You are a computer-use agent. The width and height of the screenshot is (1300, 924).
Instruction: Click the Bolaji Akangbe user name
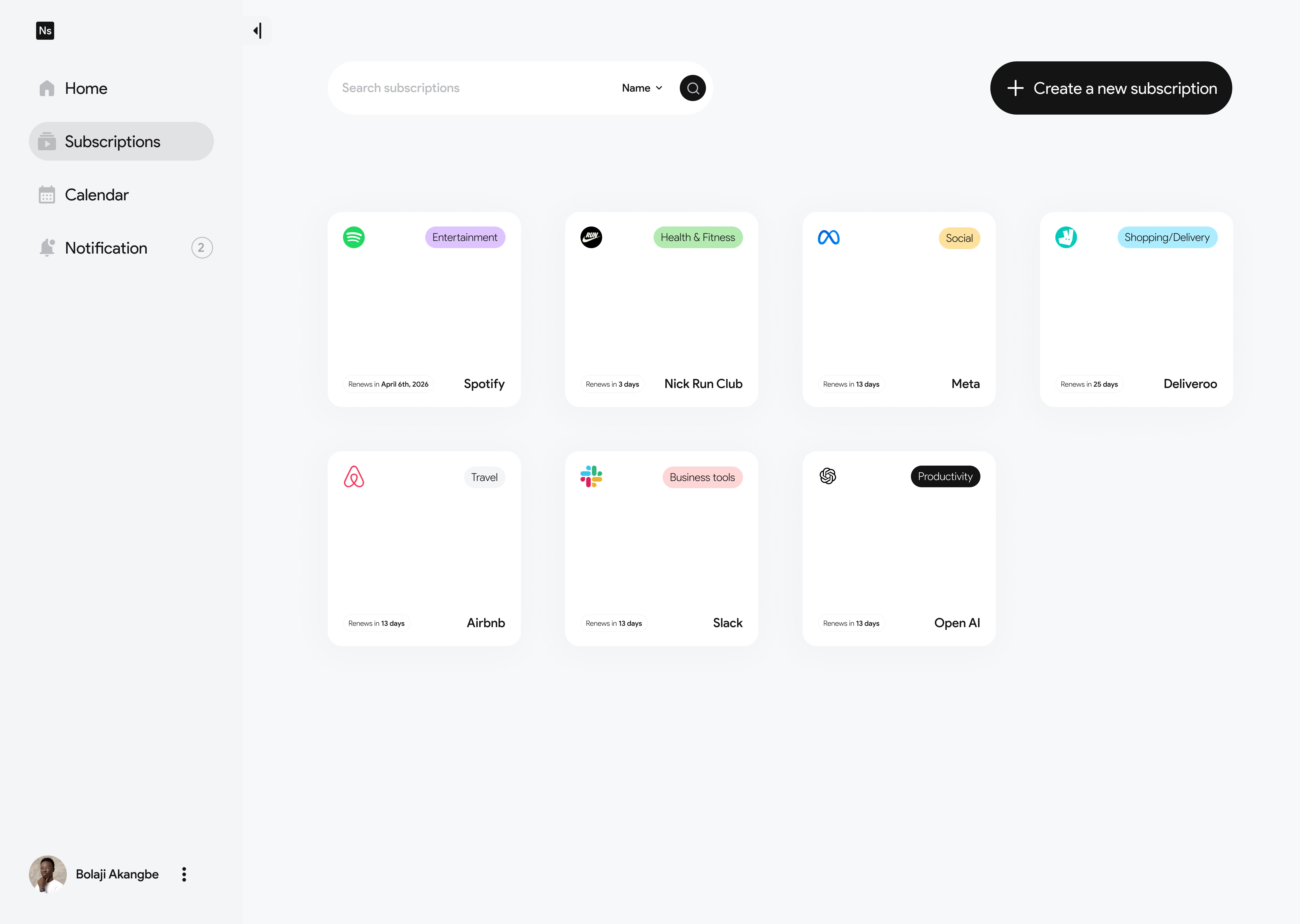[x=117, y=875]
